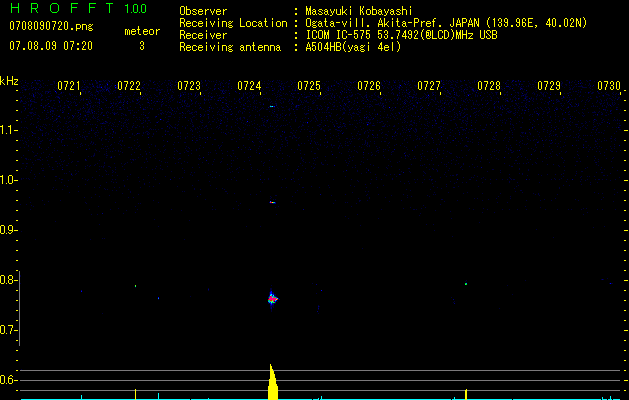Select the Ogata-vill. Akita-Pref. JAPAN location text
This screenshot has width=629, height=400.
tap(446, 23)
